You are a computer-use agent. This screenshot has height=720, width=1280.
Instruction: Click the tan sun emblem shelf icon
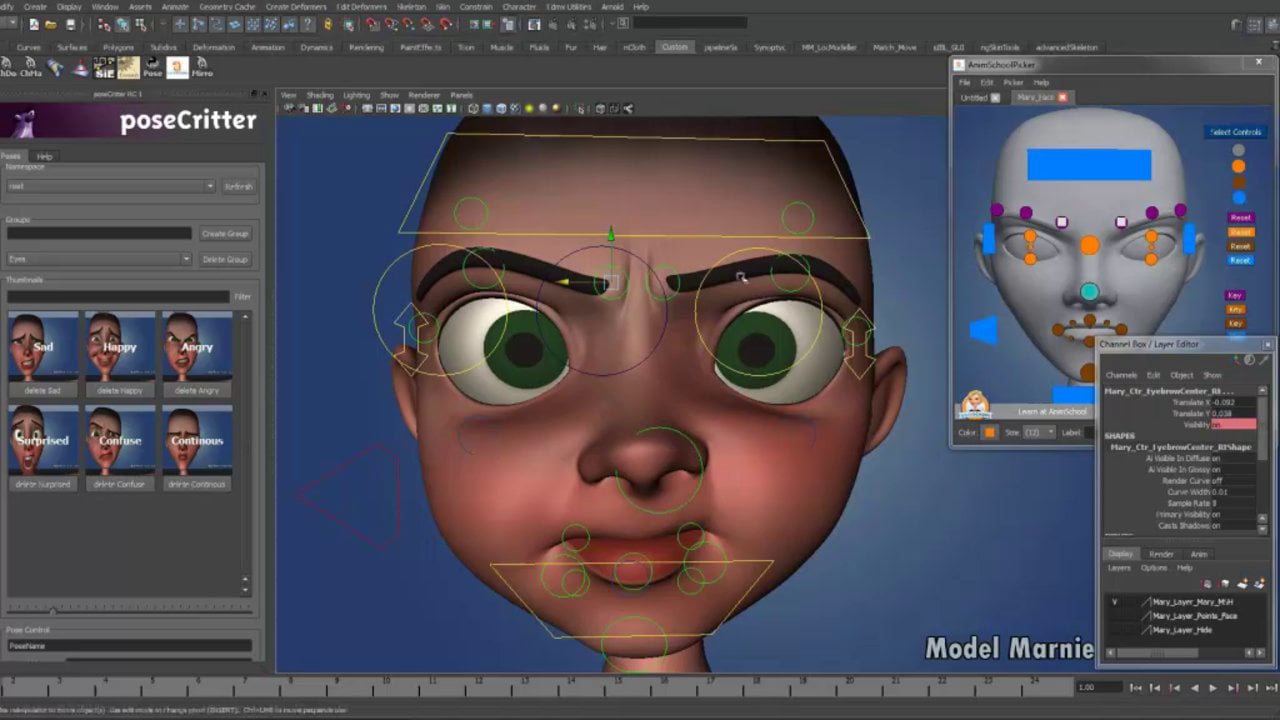[x=129, y=68]
